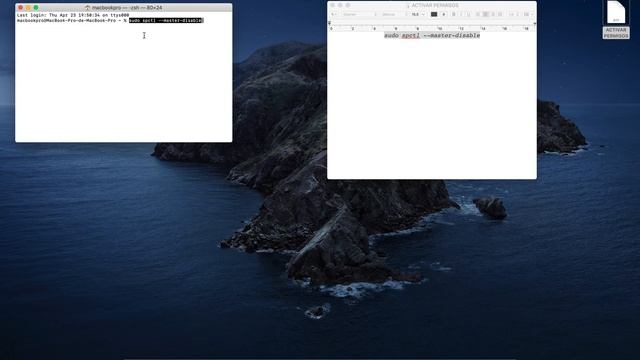Image resolution: width=640 pixels, height=360 pixels.
Task: Center-align text in TextEdit
Action: click(485, 14)
